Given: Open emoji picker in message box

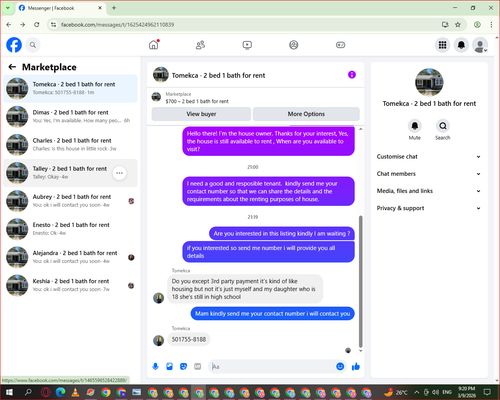Looking at the screenshot, I should pos(340,367).
